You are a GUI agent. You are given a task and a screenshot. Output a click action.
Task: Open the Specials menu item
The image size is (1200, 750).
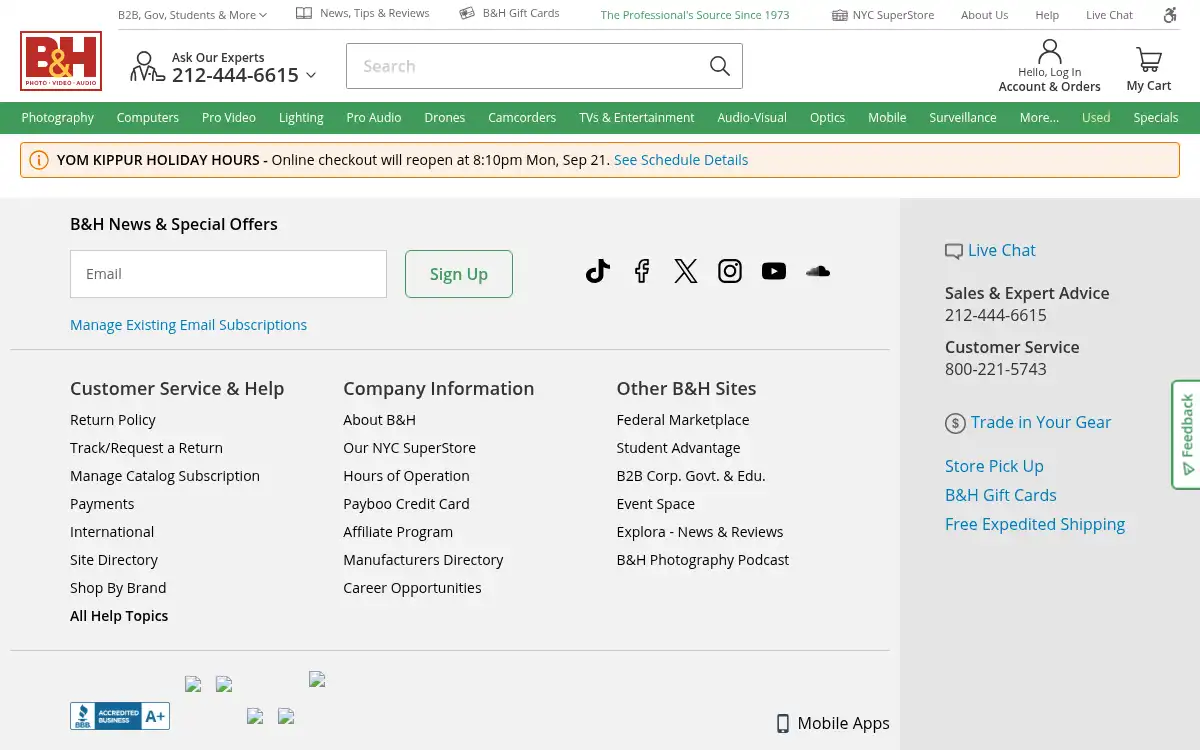(x=1156, y=117)
